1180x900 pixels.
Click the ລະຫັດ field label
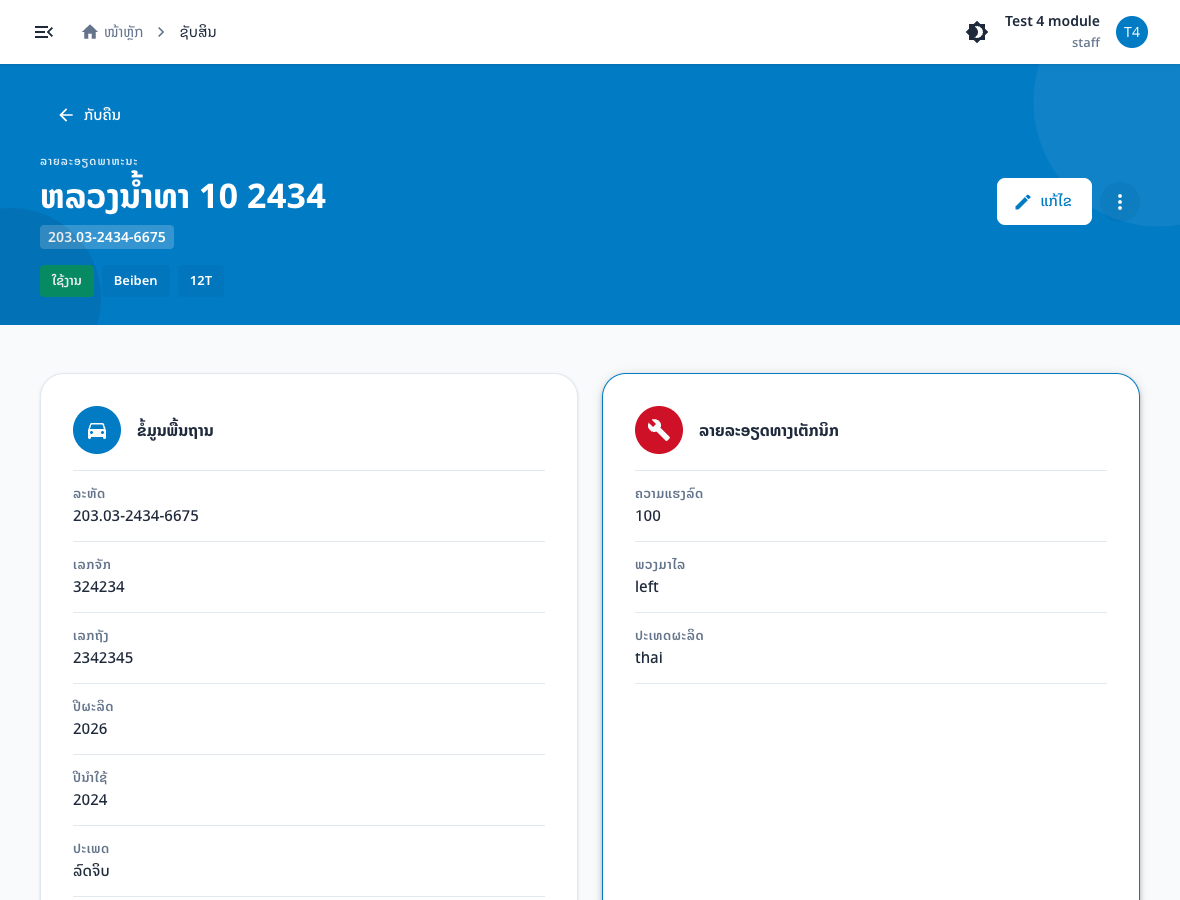(89, 494)
